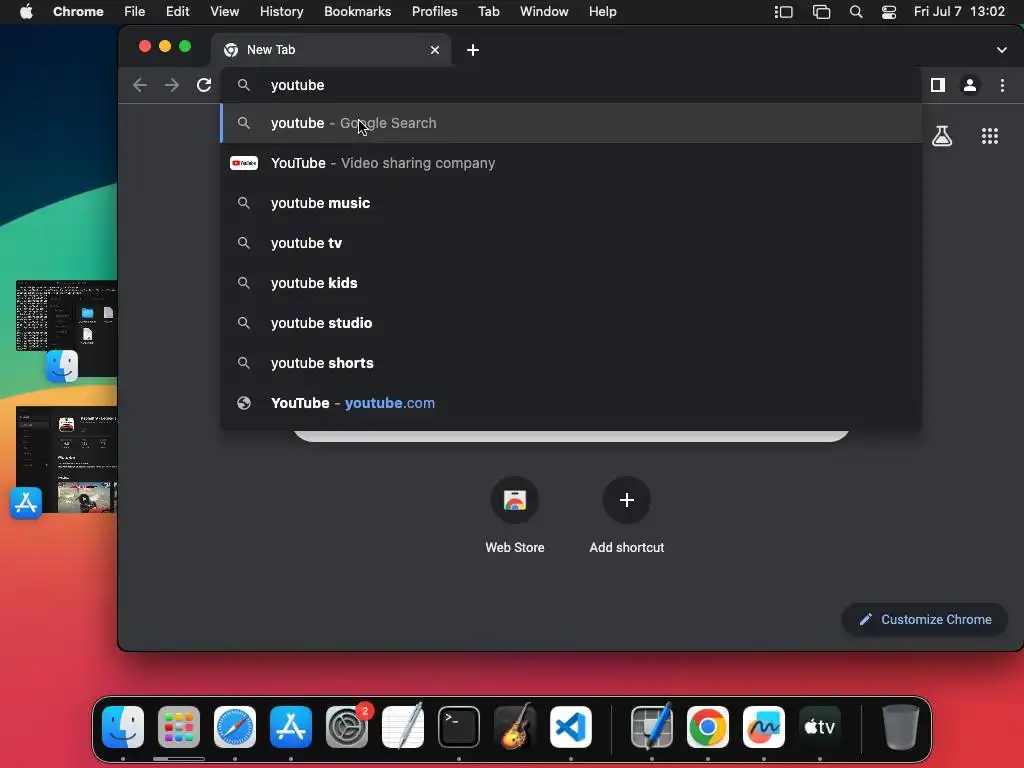This screenshot has height=768, width=1024.
Task: Close the New Tab tab
Action: [x=435, y=50]
